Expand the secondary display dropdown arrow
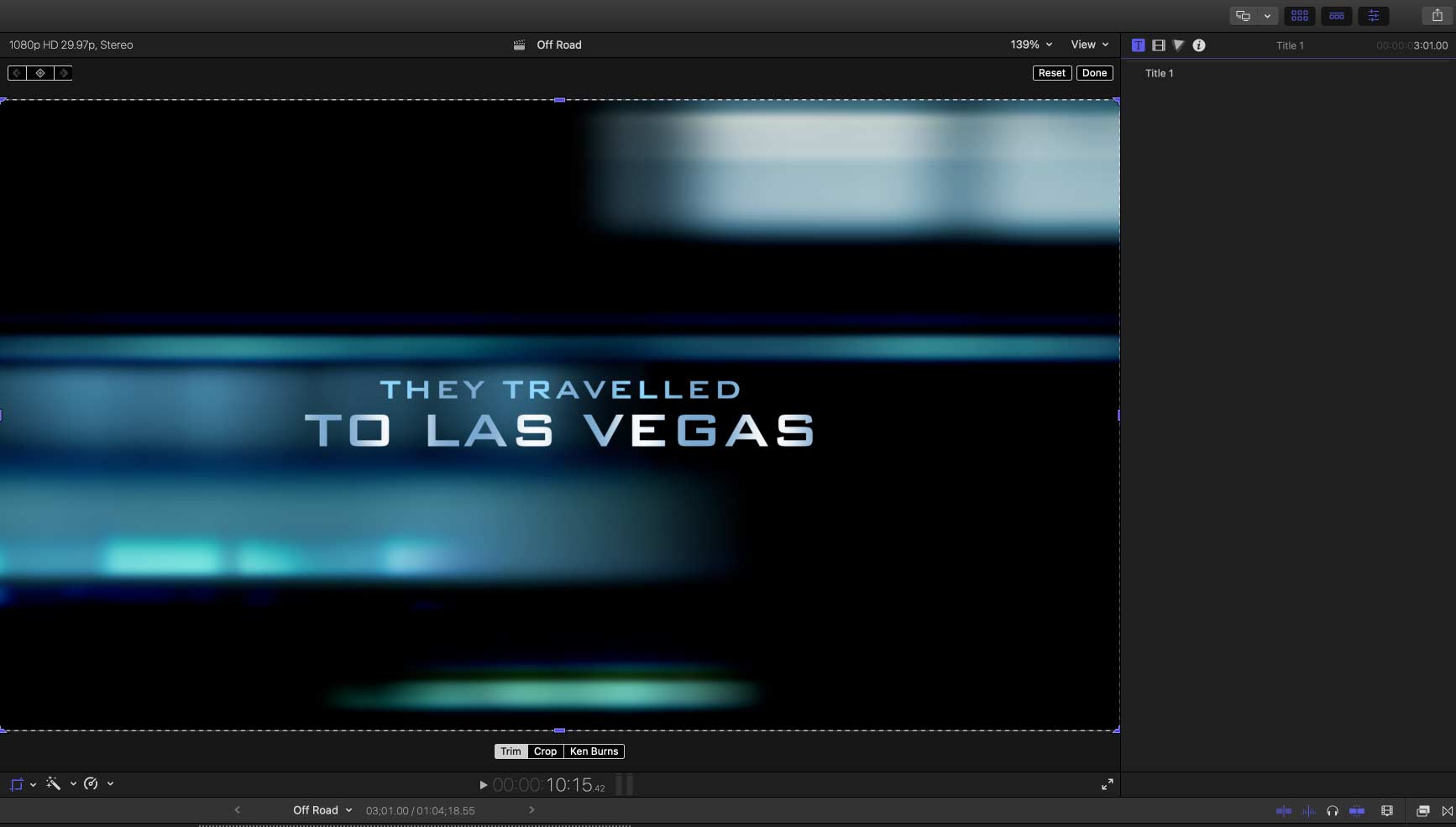Viewport: 1456px width, 827px height. click(1267, 16)
